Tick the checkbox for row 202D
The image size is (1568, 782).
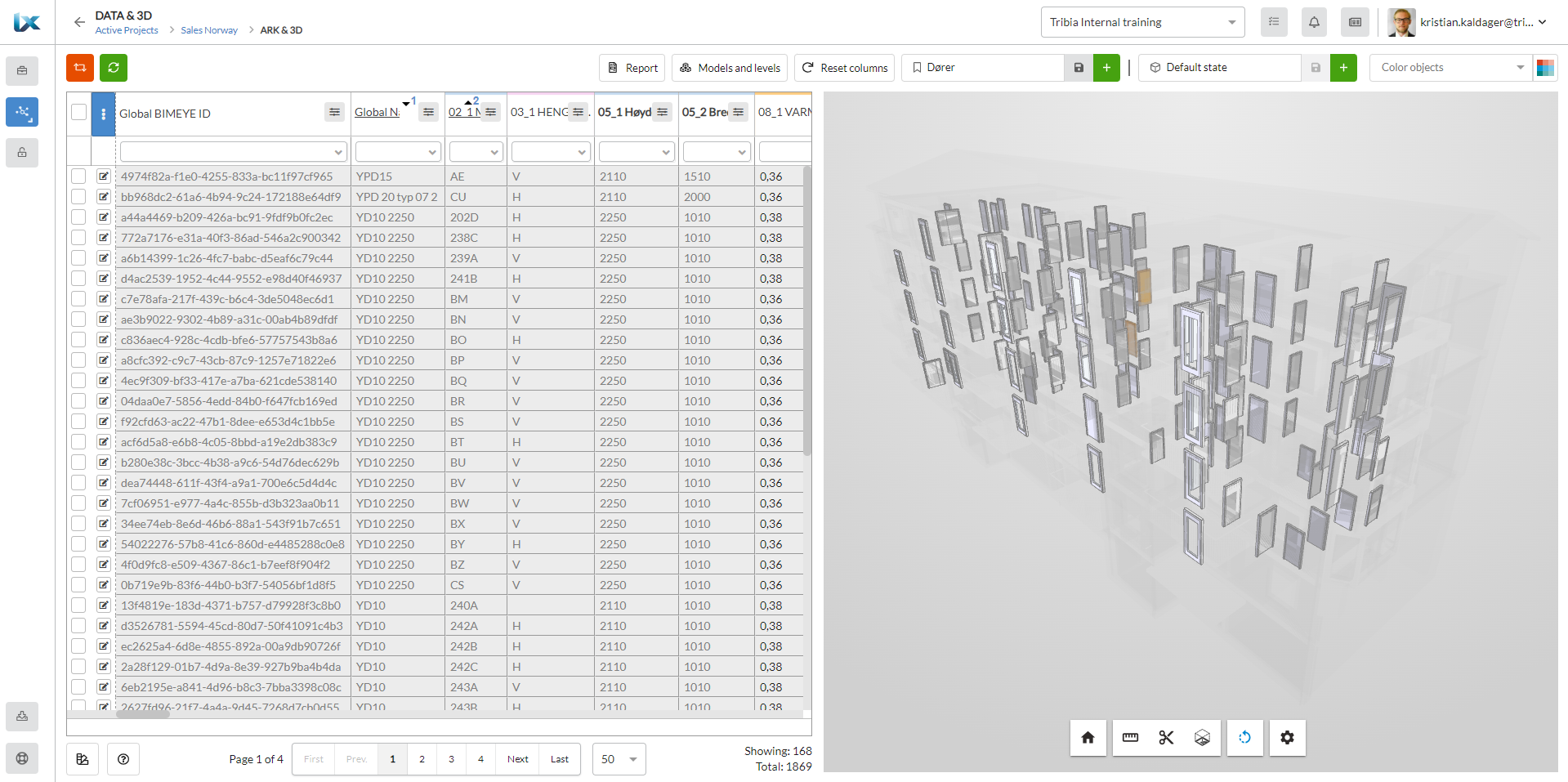[x=78, y=217]
